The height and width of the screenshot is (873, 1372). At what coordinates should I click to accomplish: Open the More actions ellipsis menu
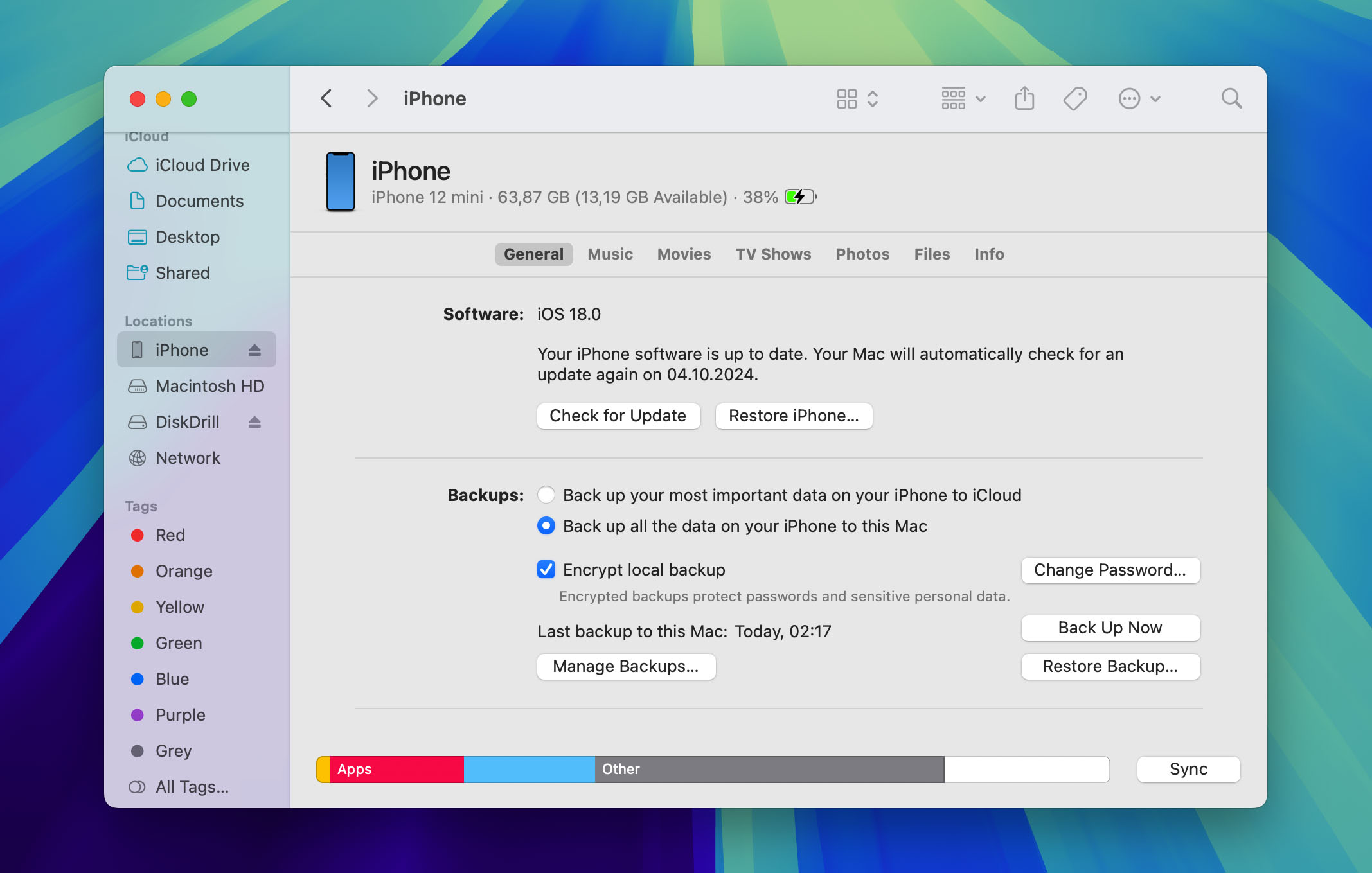coord(1139,99)
